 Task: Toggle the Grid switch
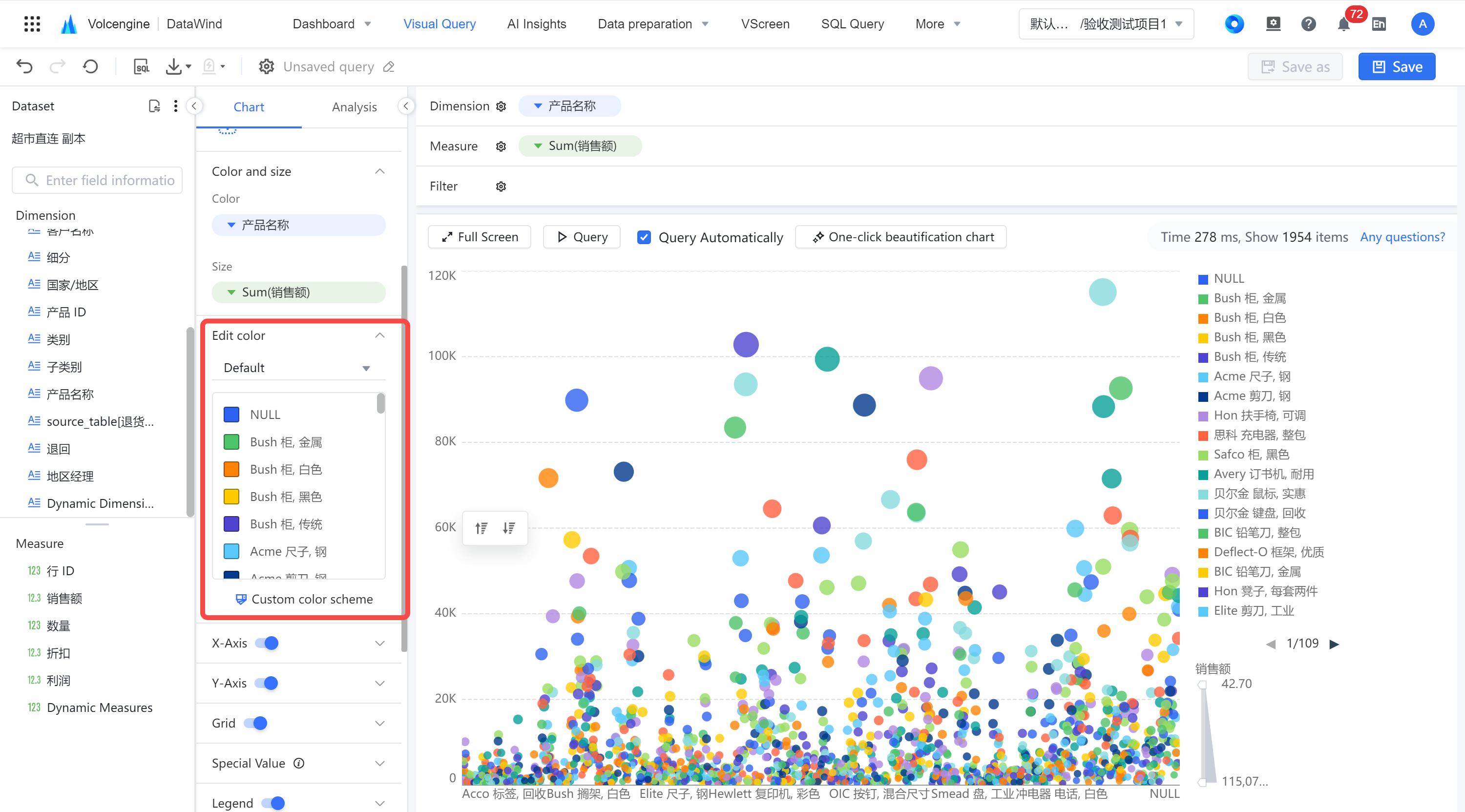point(255,723)
